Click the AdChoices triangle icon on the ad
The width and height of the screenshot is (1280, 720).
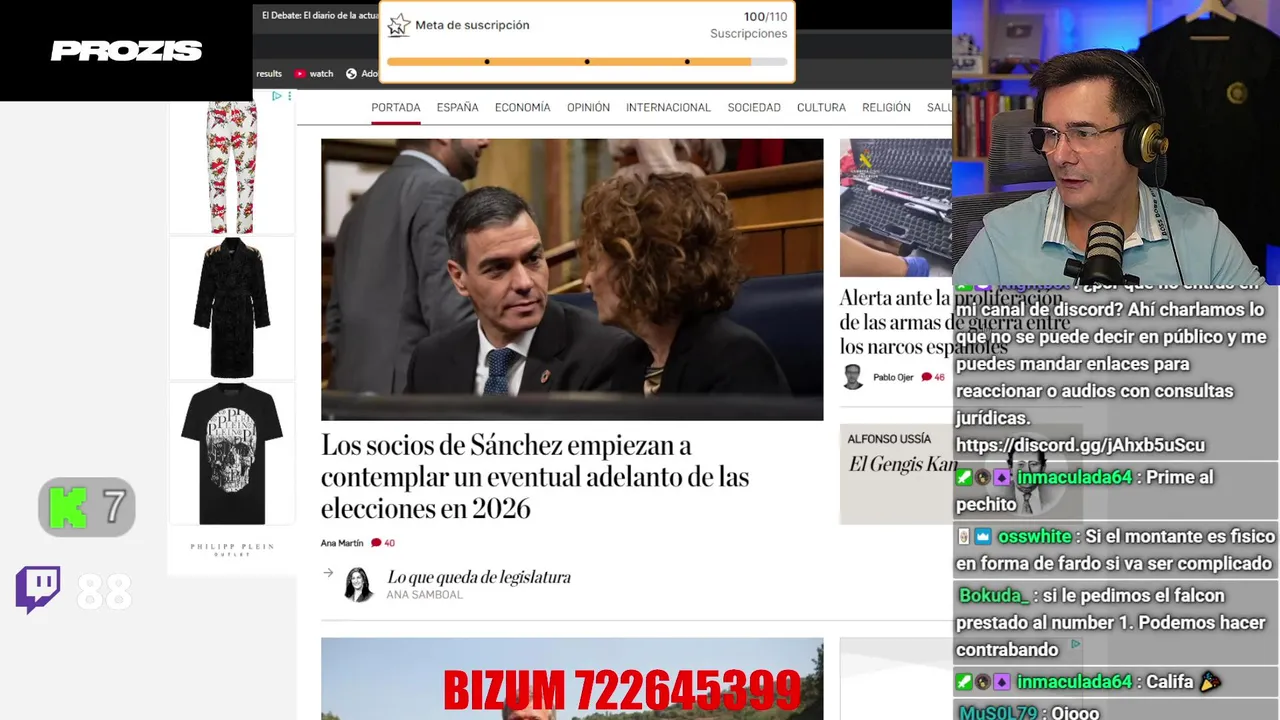click(x=277, y=96)
